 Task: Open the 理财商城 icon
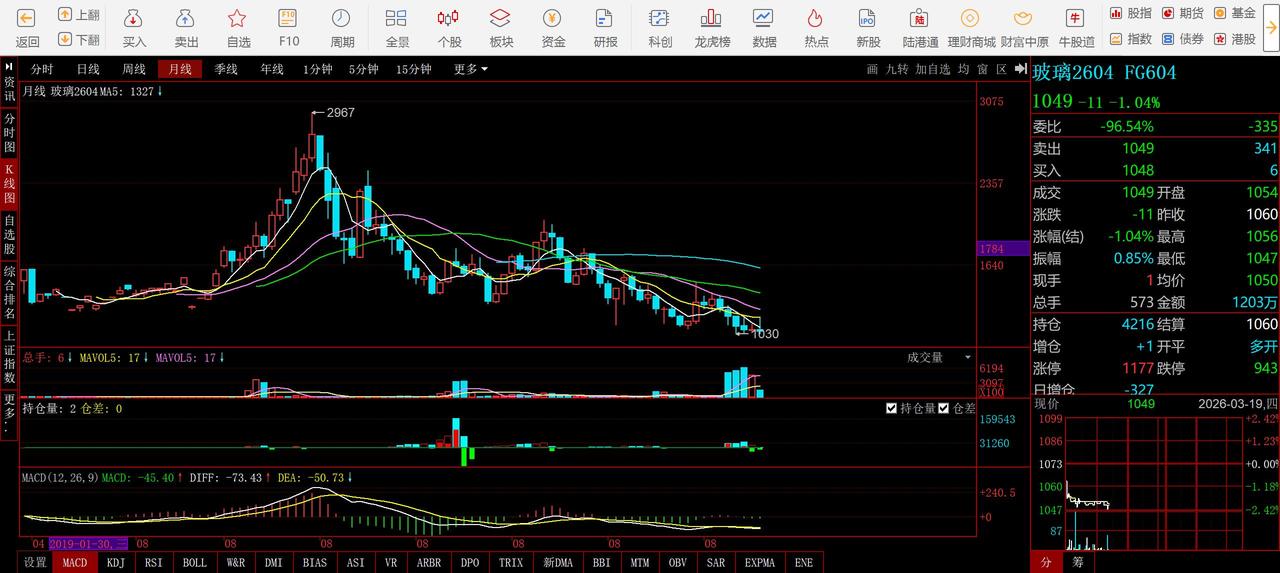(971, 18)
